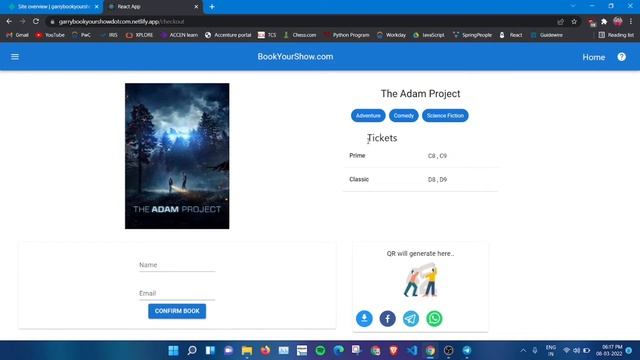Open Windows taskbar search
Image resolution: width=640 pixels, height=360 pixels.
pos(192,351)
